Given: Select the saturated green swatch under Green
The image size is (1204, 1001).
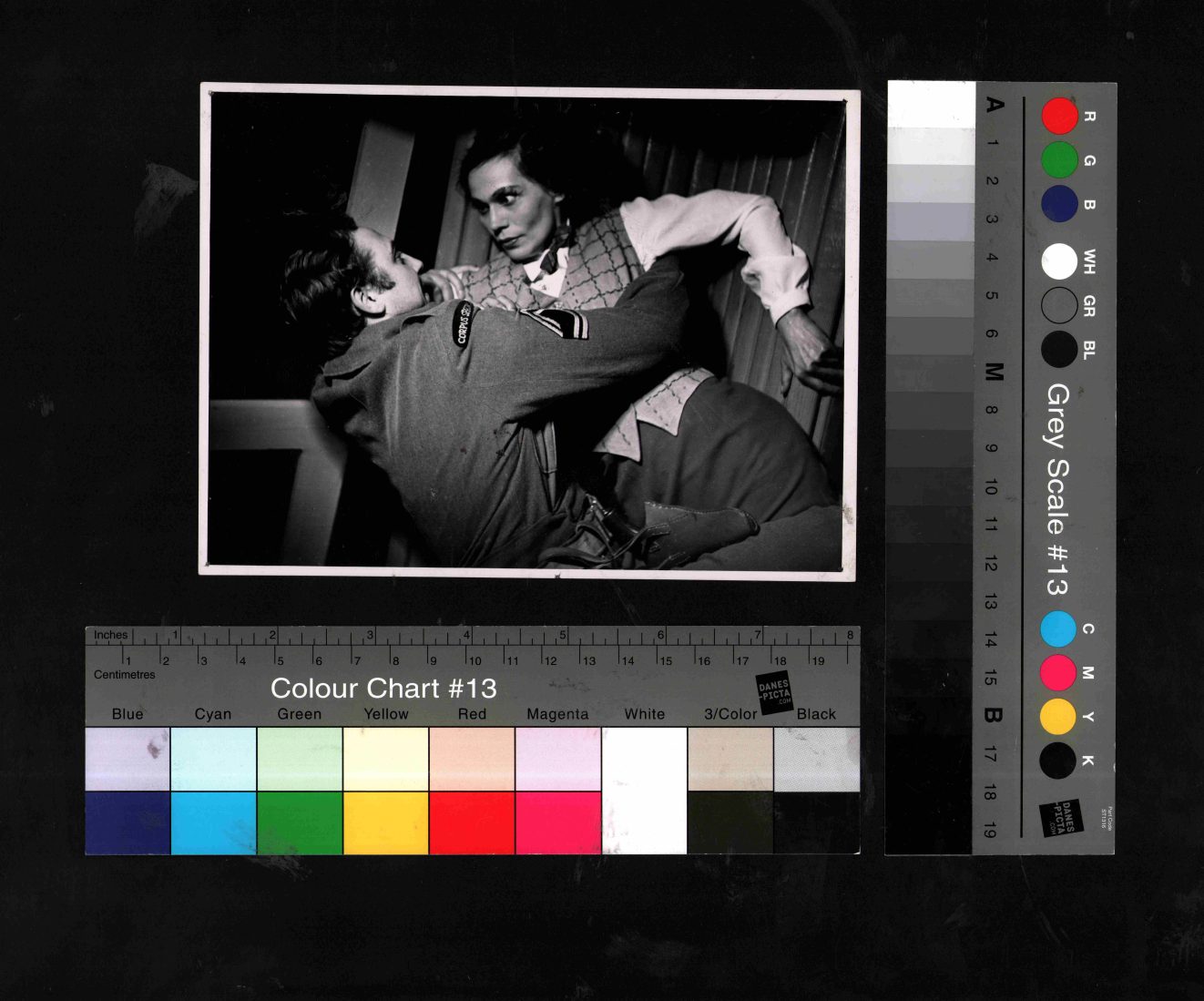Looking at the screenshot, I should click(x=300, y=823).
